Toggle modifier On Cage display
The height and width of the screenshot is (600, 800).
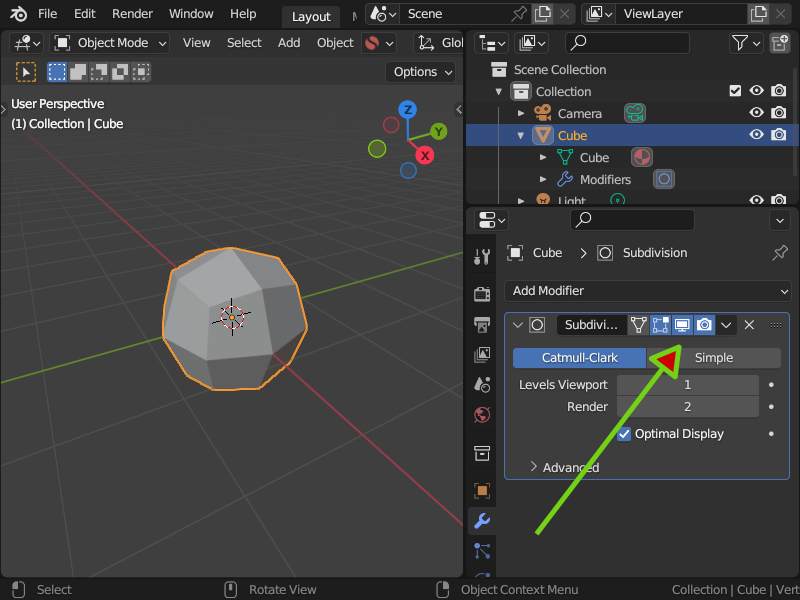coord(638,325)
